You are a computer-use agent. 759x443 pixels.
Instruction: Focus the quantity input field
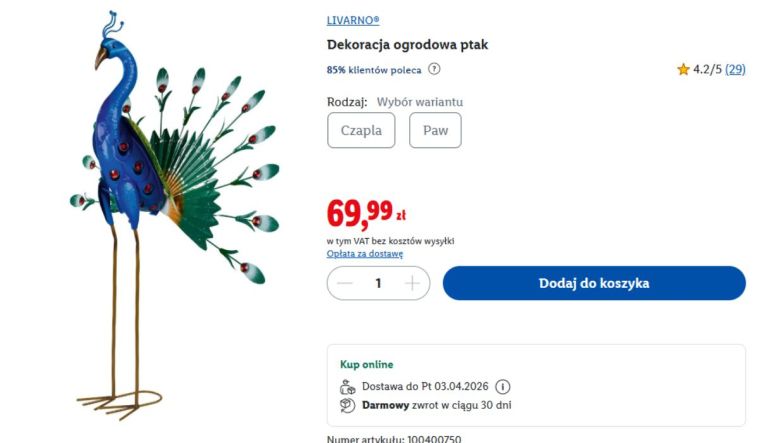pyautogui.click(x=378, y=283)
